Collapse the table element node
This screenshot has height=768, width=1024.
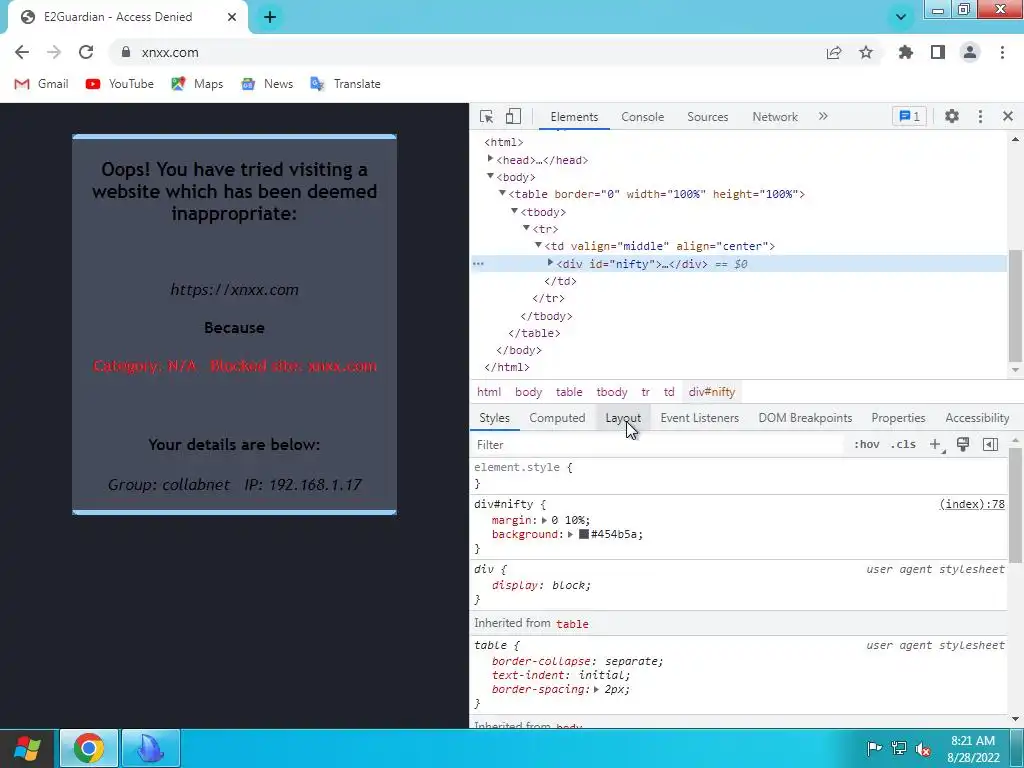coord(502,193)
